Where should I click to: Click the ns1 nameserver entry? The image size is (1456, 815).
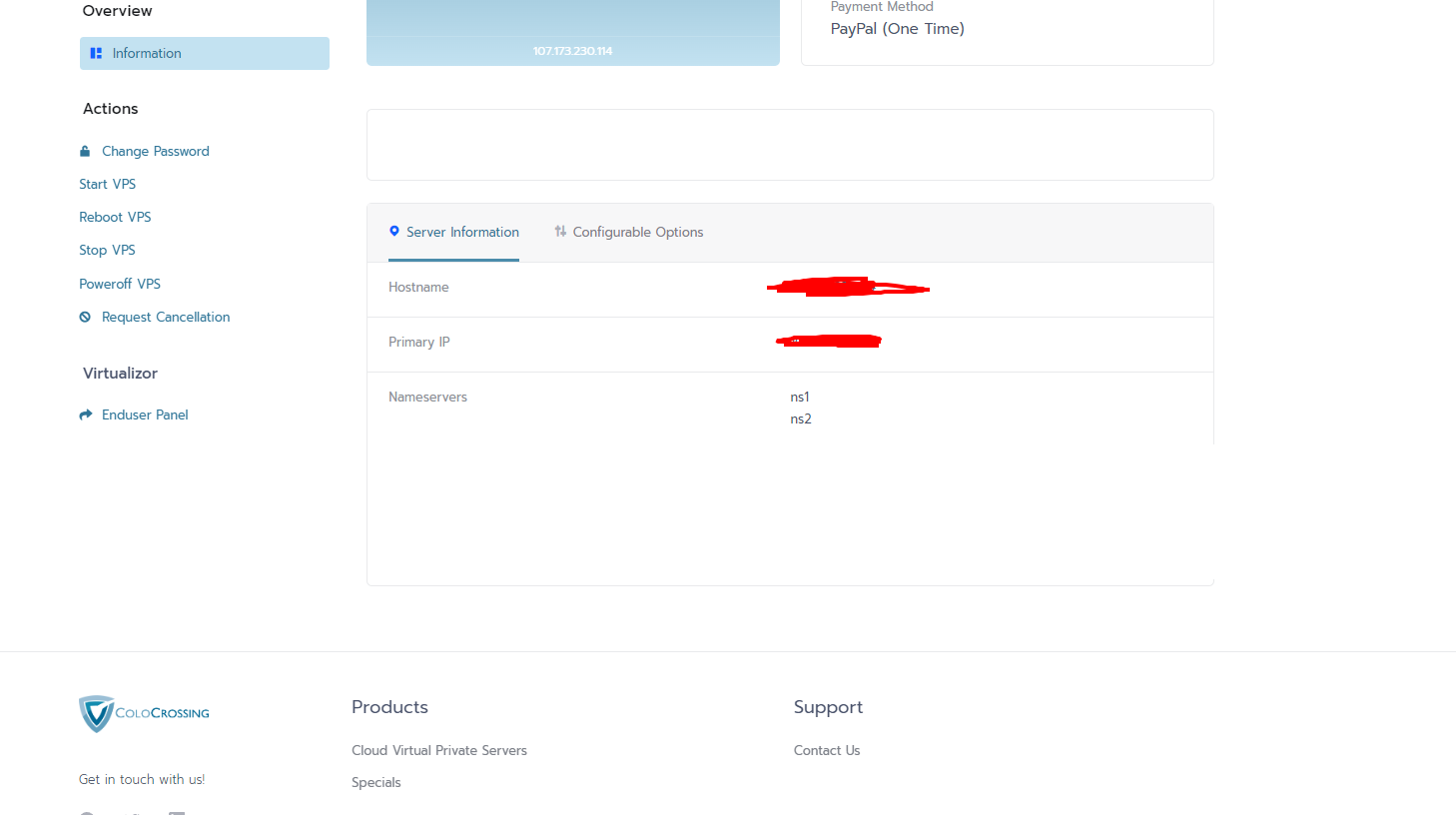[x=800, y=397]
